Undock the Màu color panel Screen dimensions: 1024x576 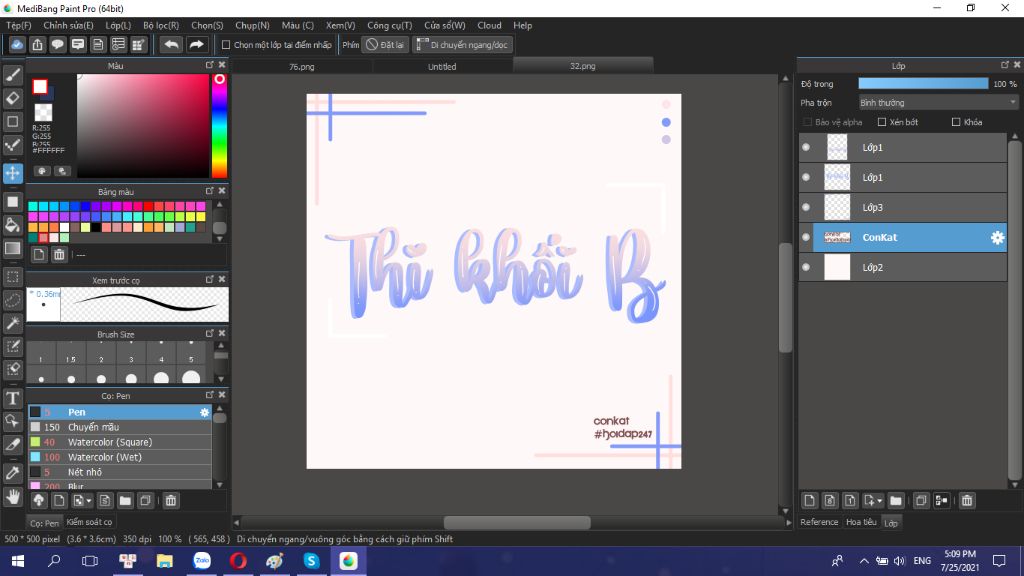click(210, 65)
